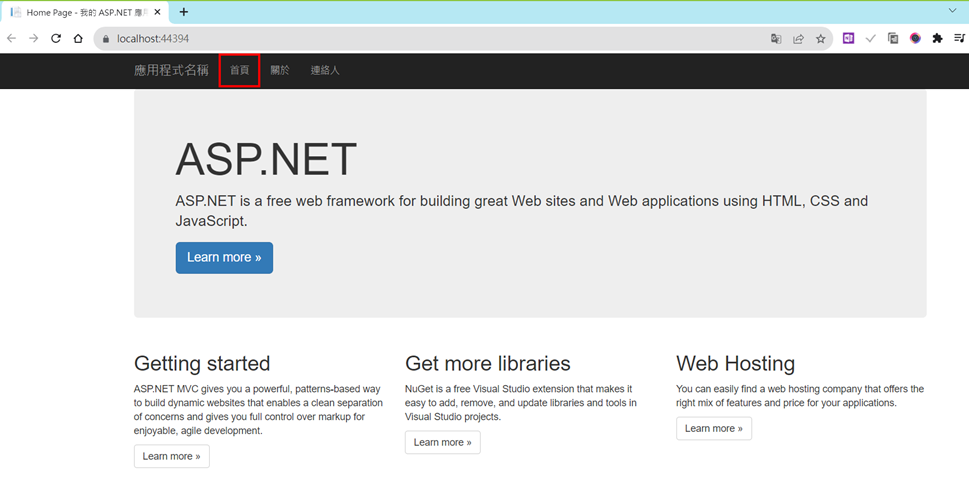
Task: Click the ASP.NET jumbotron heading
Action: pyautogui.click(x=266, y=159)
